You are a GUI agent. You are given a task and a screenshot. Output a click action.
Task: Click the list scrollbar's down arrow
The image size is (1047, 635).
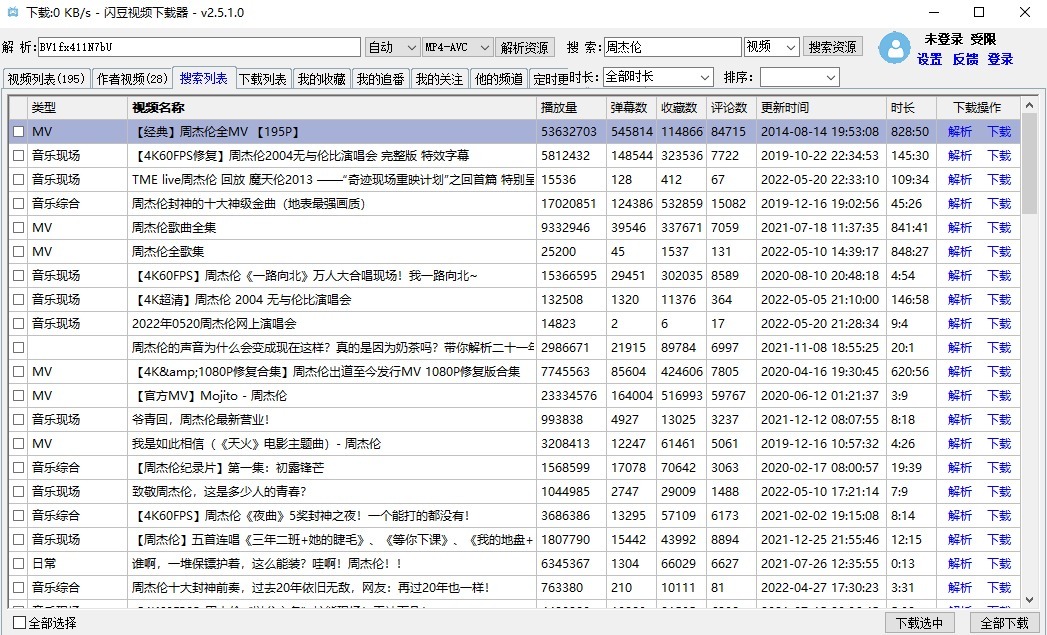[x=1029, y=600]
